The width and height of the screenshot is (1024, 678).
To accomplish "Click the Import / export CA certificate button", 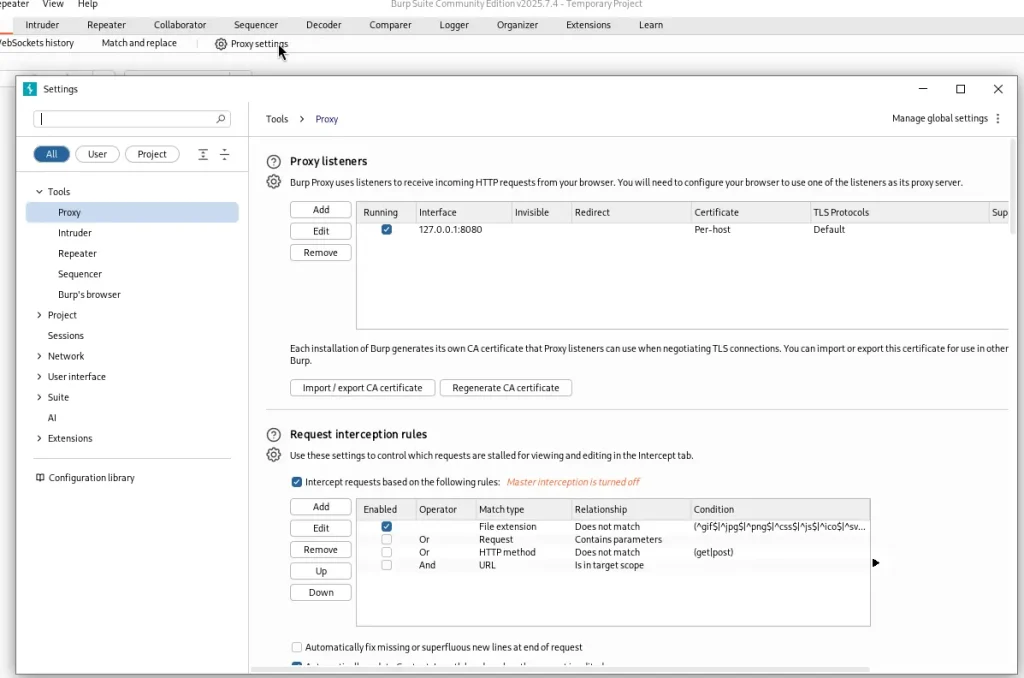I will tap(362, 388).
